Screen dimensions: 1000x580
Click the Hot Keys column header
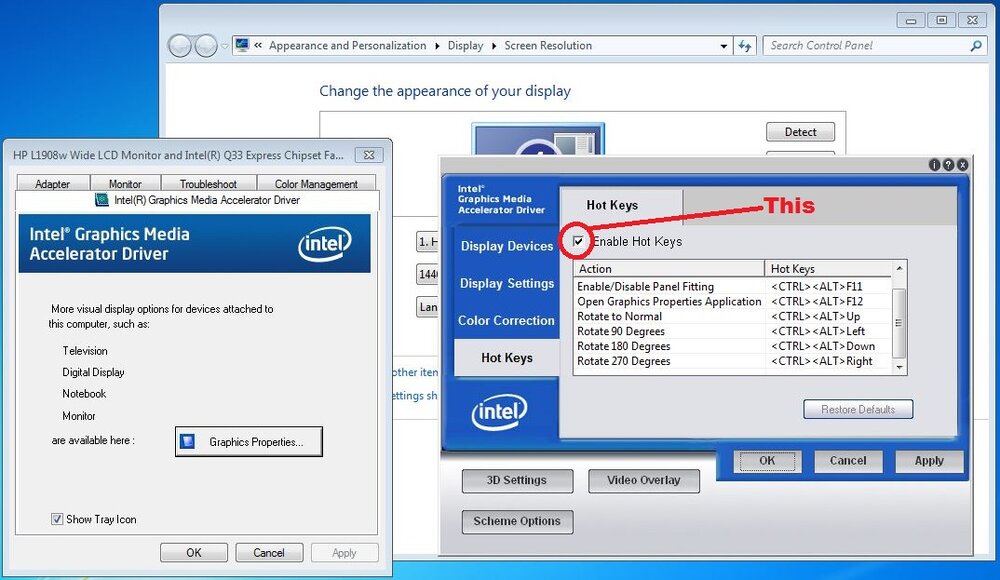click(x=828, y=269)
